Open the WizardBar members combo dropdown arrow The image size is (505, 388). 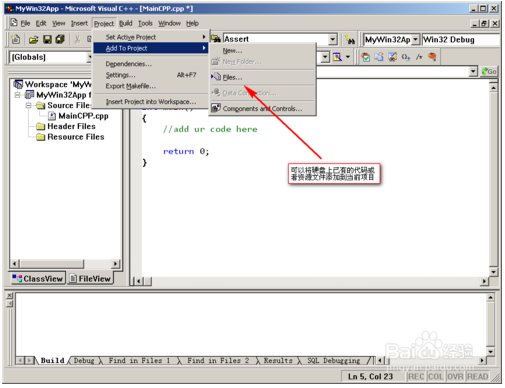[325, 57]
